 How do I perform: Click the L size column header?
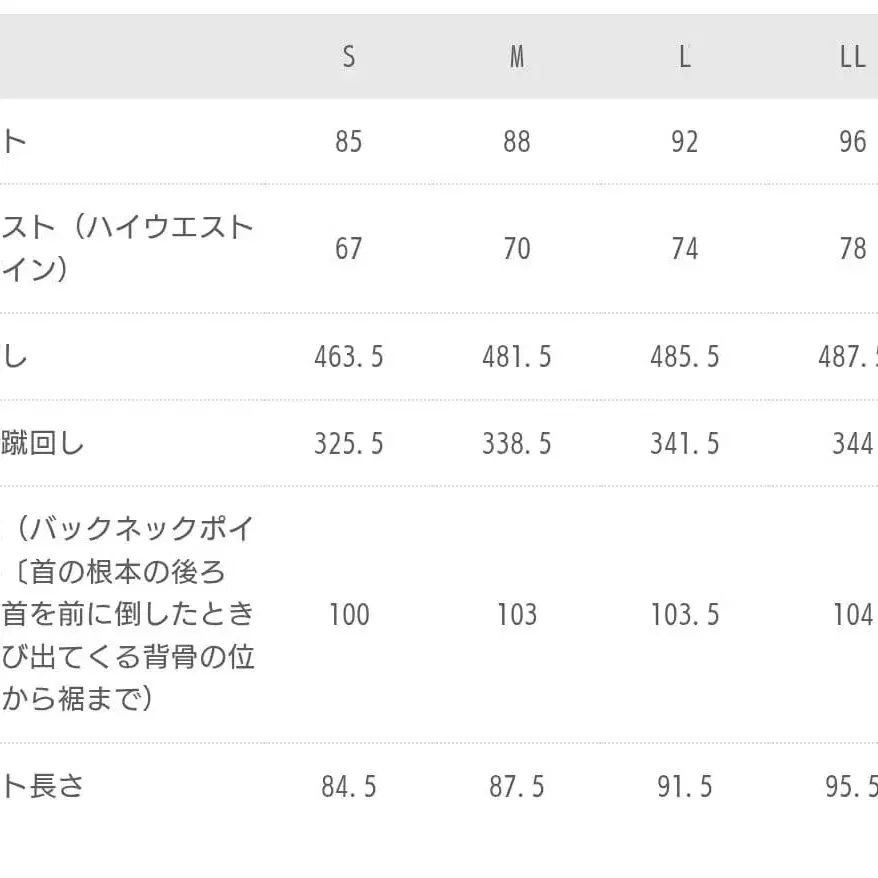(x=685, y=57)
